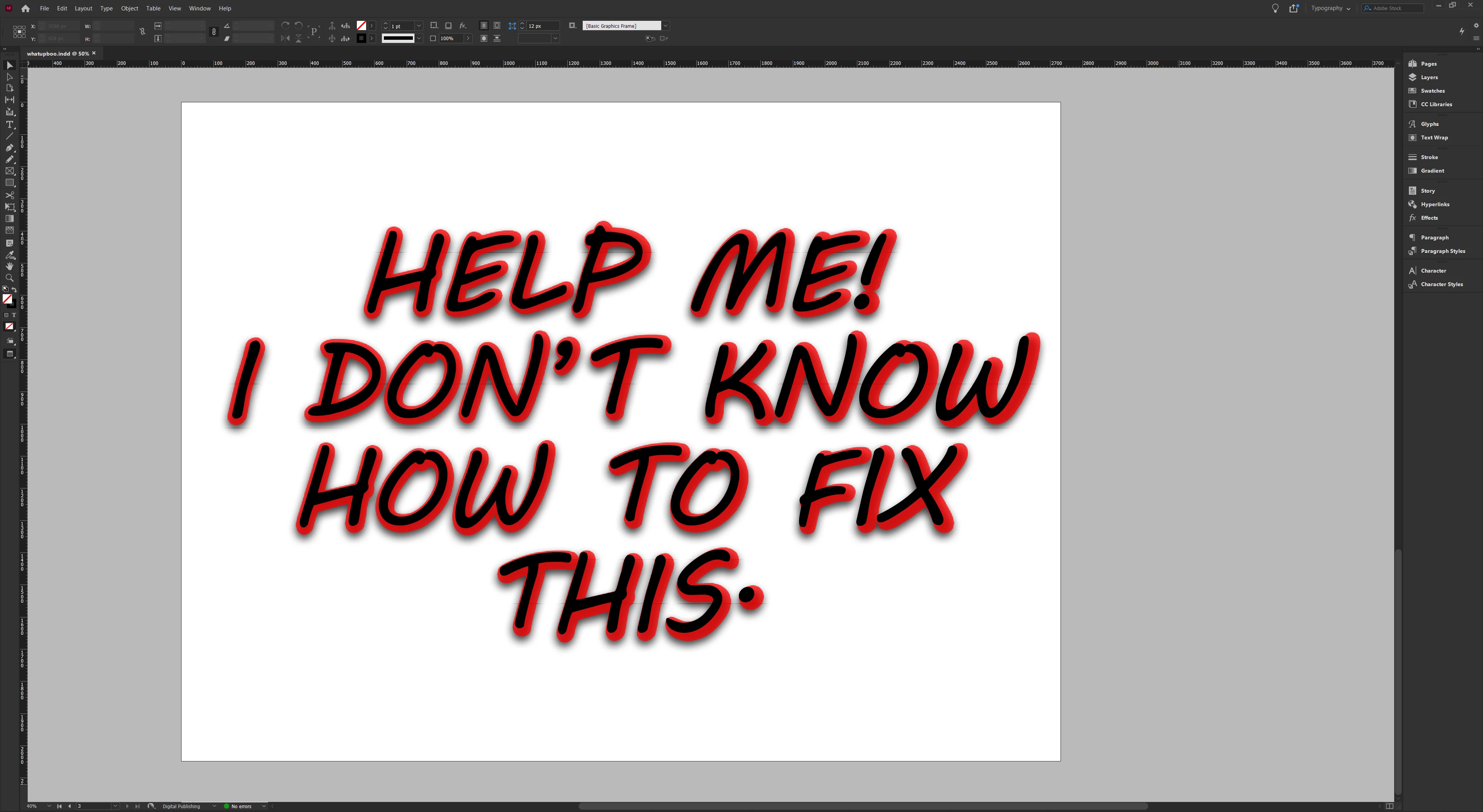This screenshot has width=1483, height=812.
Task: Select the Direct Selection tool
Action: pyautogui.click(x=10, y=76)
